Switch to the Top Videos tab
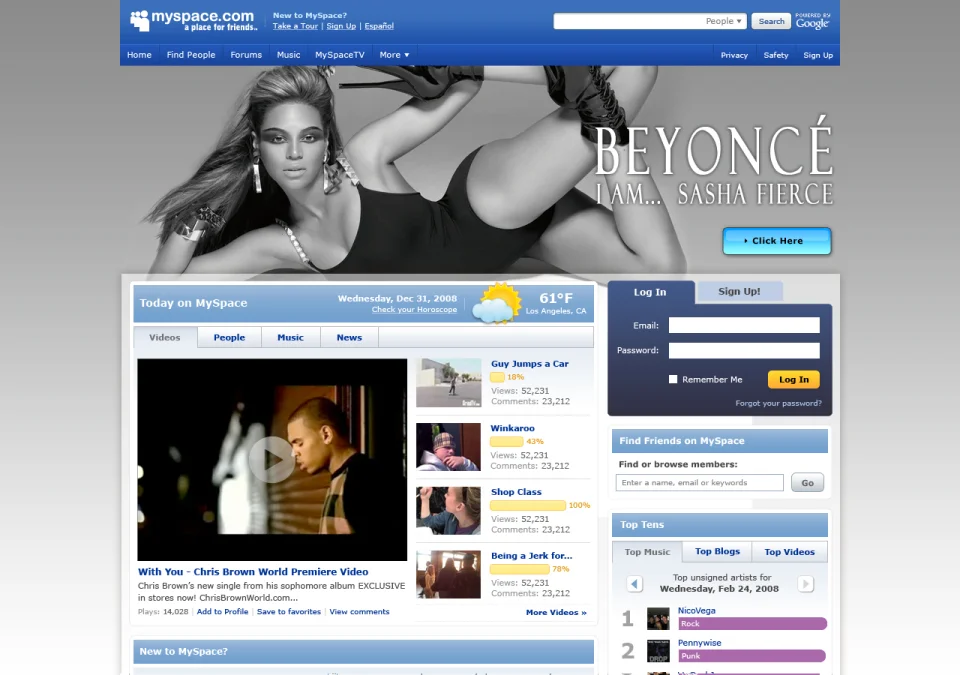Image resolution: width=960 pixels, height=675 pixels. point(790,552)
